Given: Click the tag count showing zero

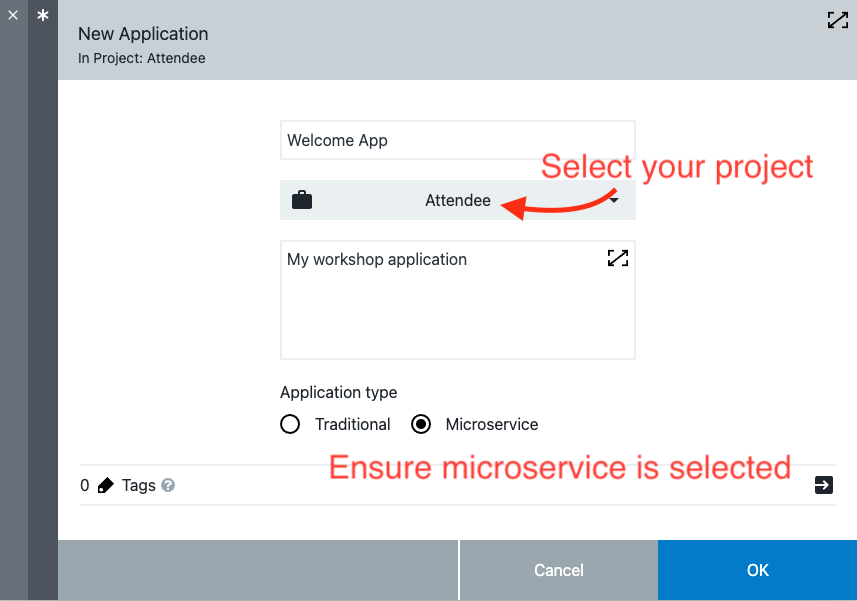Looking at the screenshot, I should (x=84, y=485).
